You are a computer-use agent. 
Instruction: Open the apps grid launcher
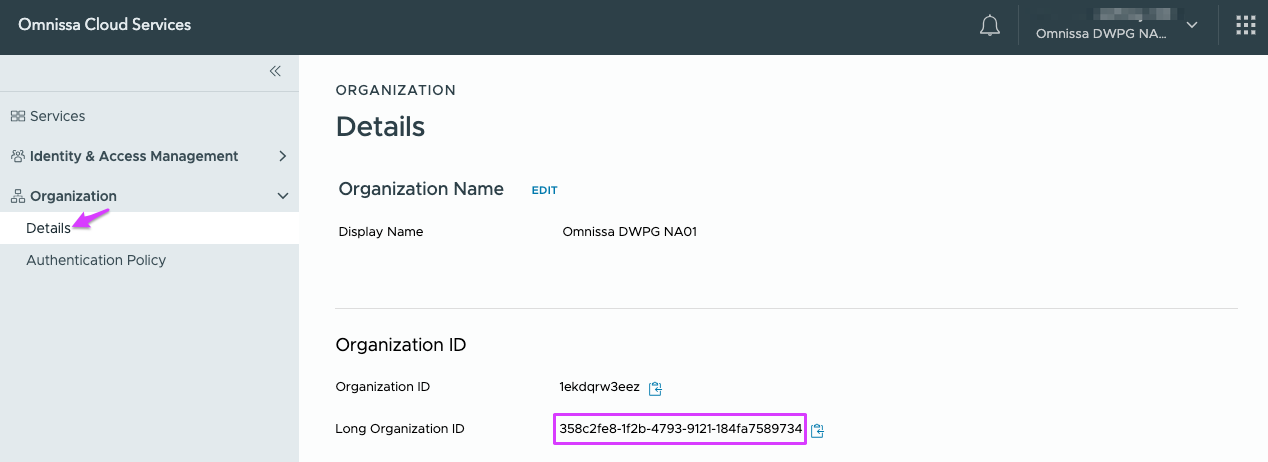pos(1245,26)
